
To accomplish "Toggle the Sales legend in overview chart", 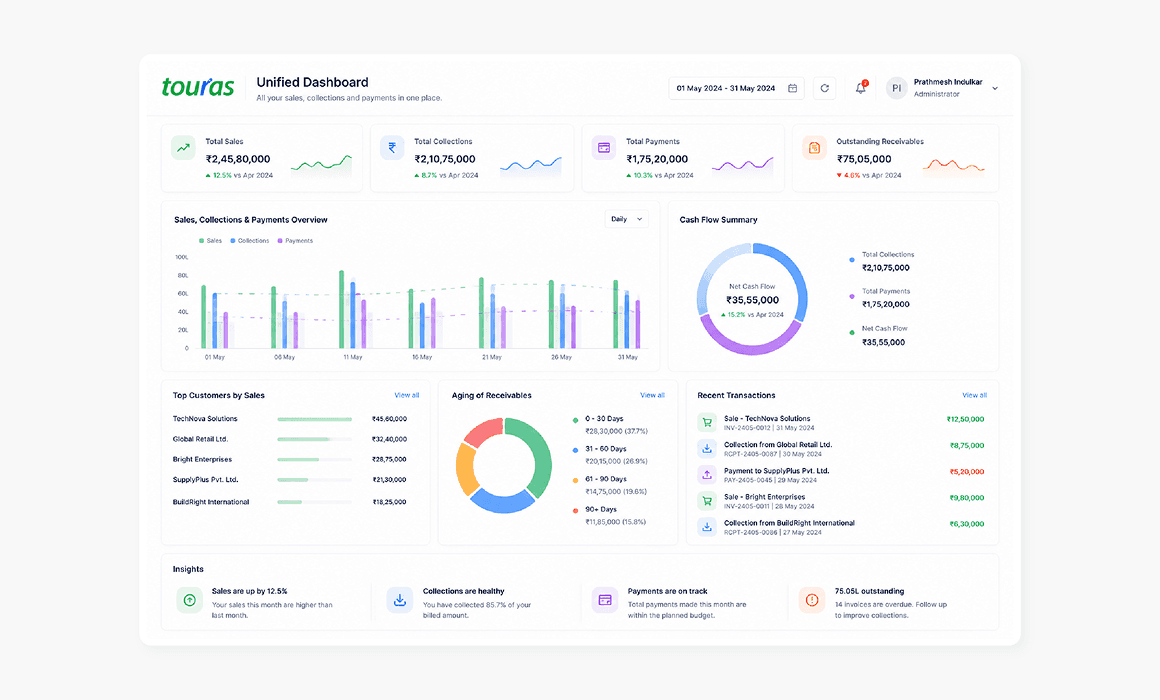I will point(210,240).
